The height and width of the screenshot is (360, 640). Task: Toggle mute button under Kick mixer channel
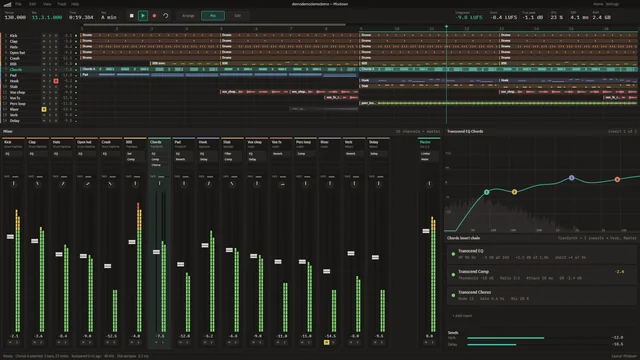pyautogui.click(x=11, y=342)
